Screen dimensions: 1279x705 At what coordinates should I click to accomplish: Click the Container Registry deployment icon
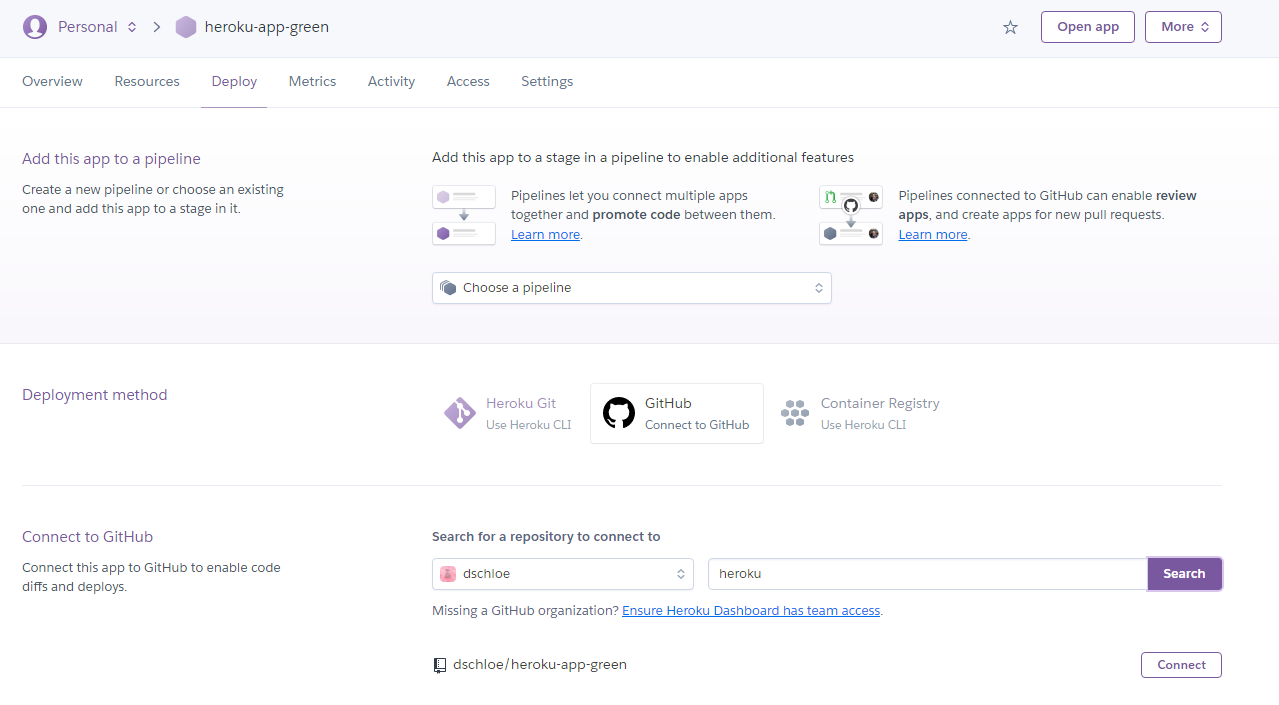coord(794,412)
